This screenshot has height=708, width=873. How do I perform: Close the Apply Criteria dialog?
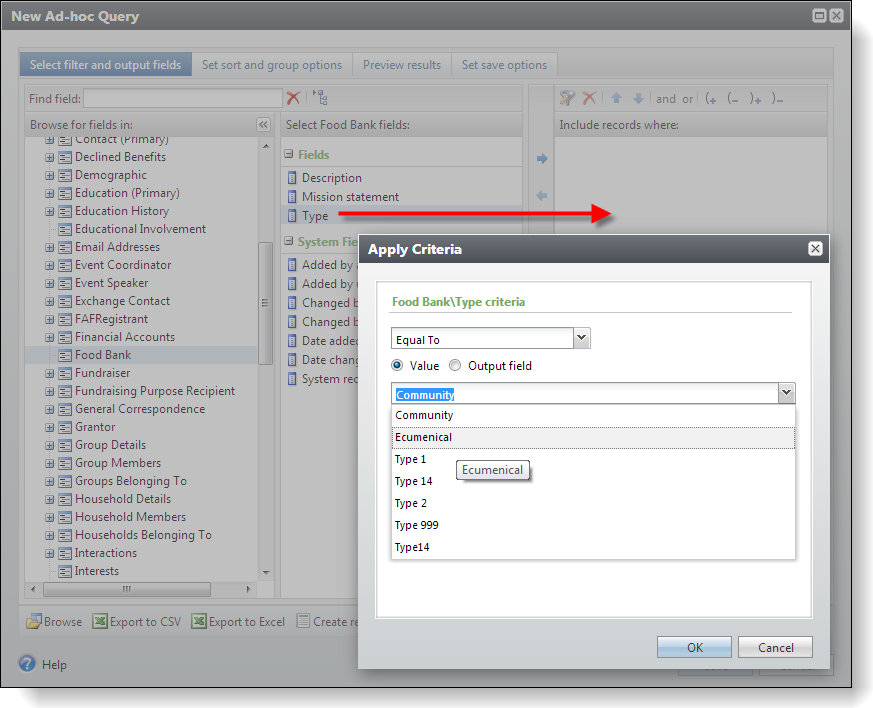point(815,249)
